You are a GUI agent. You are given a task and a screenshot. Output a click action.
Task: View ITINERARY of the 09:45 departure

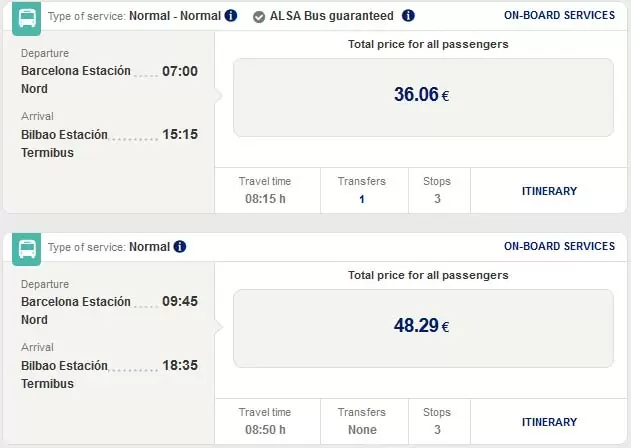click(549, 422)
